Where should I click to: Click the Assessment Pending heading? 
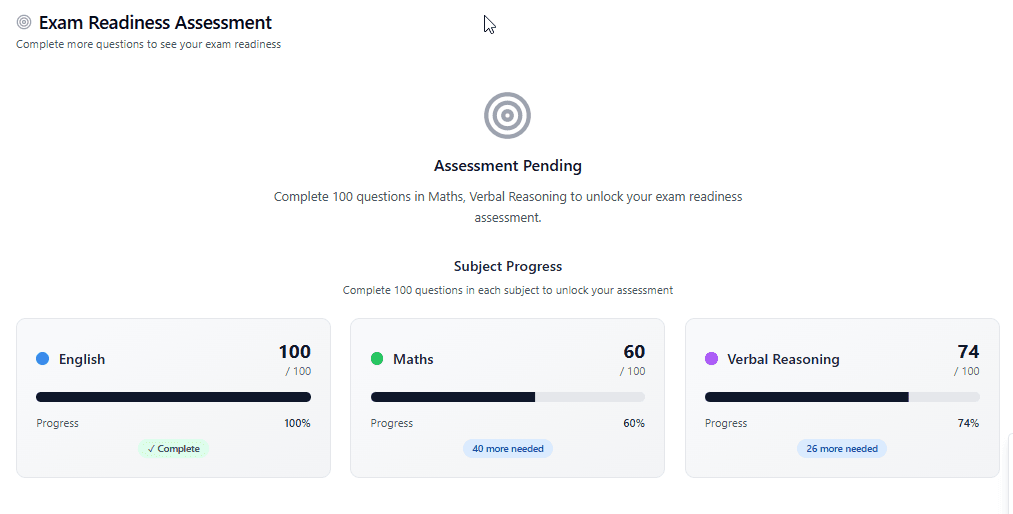pyautogui.click(x=508, y=166)
